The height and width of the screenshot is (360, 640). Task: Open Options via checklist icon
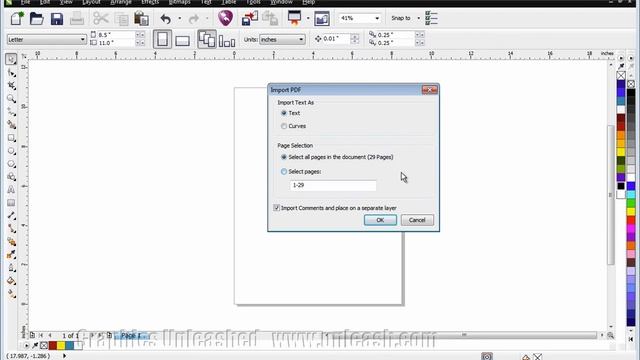point(431,18)
